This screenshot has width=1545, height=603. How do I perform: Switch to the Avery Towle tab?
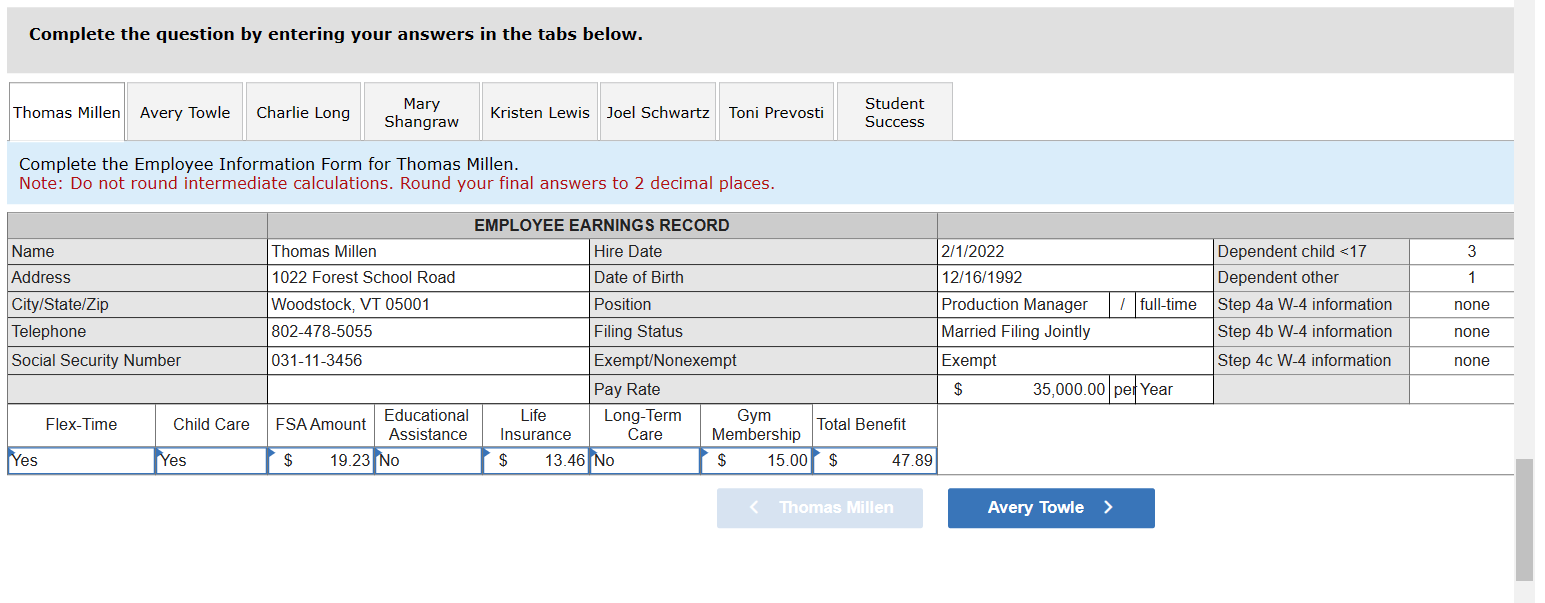[x=185, y=112]
